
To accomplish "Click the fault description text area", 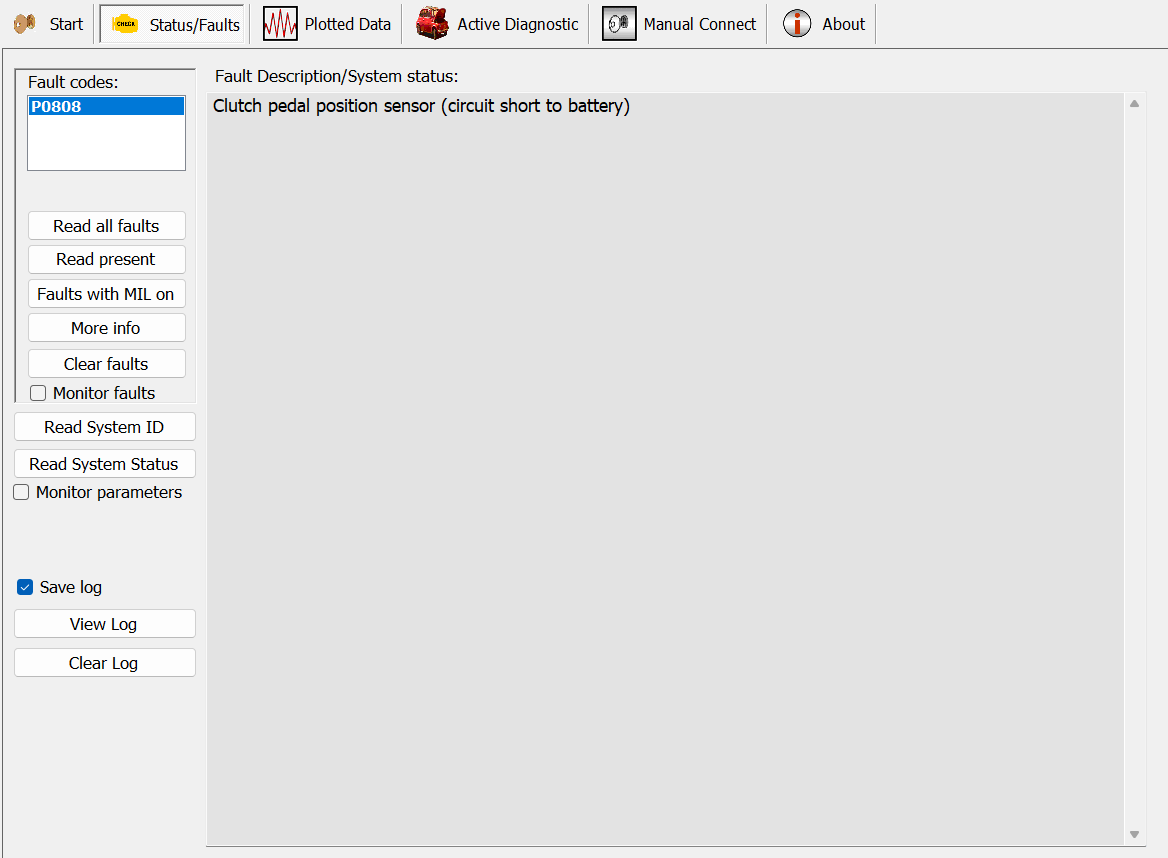I will click(664, 468).
